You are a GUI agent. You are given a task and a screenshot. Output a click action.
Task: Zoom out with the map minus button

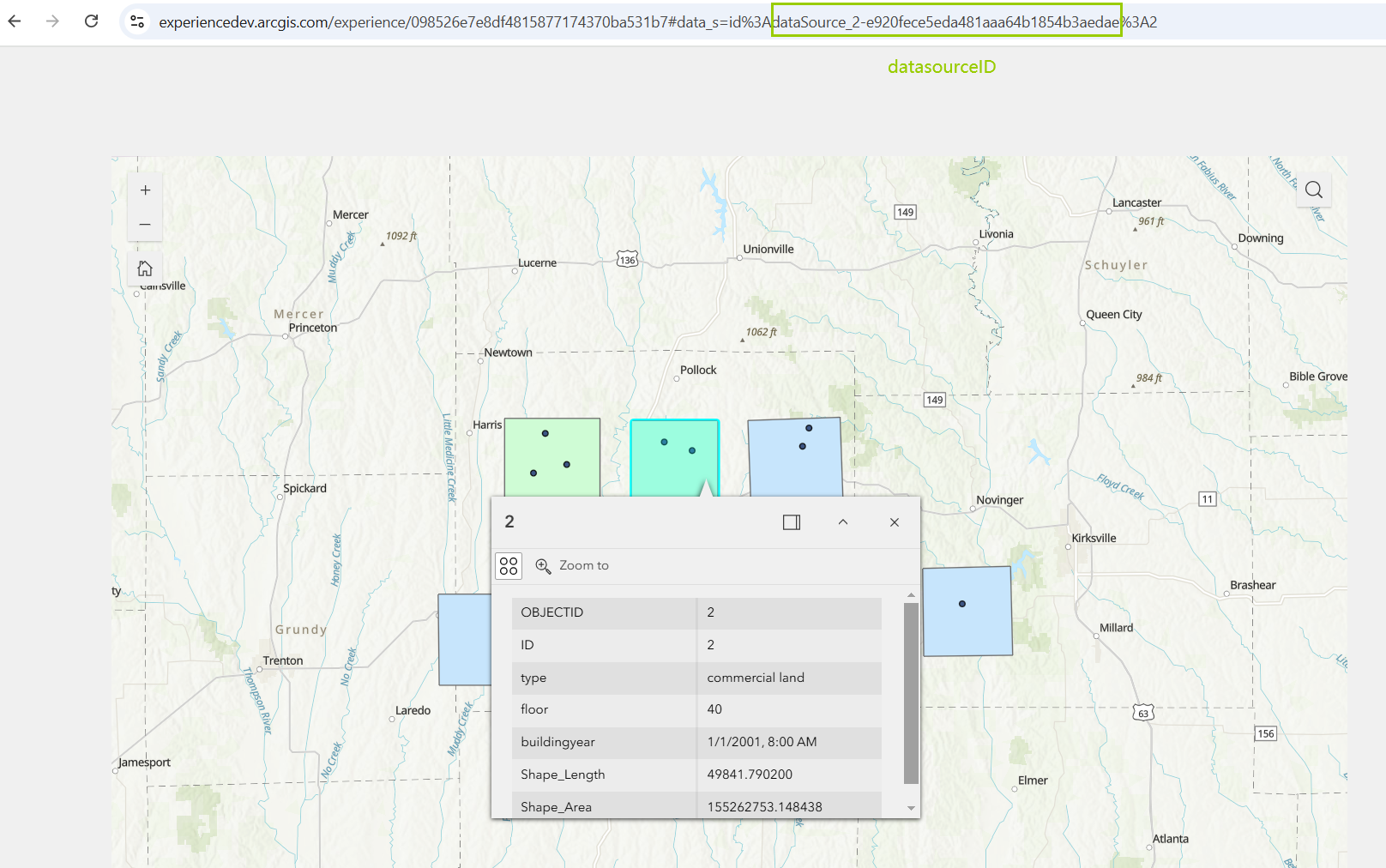click(x=145, y=225)
